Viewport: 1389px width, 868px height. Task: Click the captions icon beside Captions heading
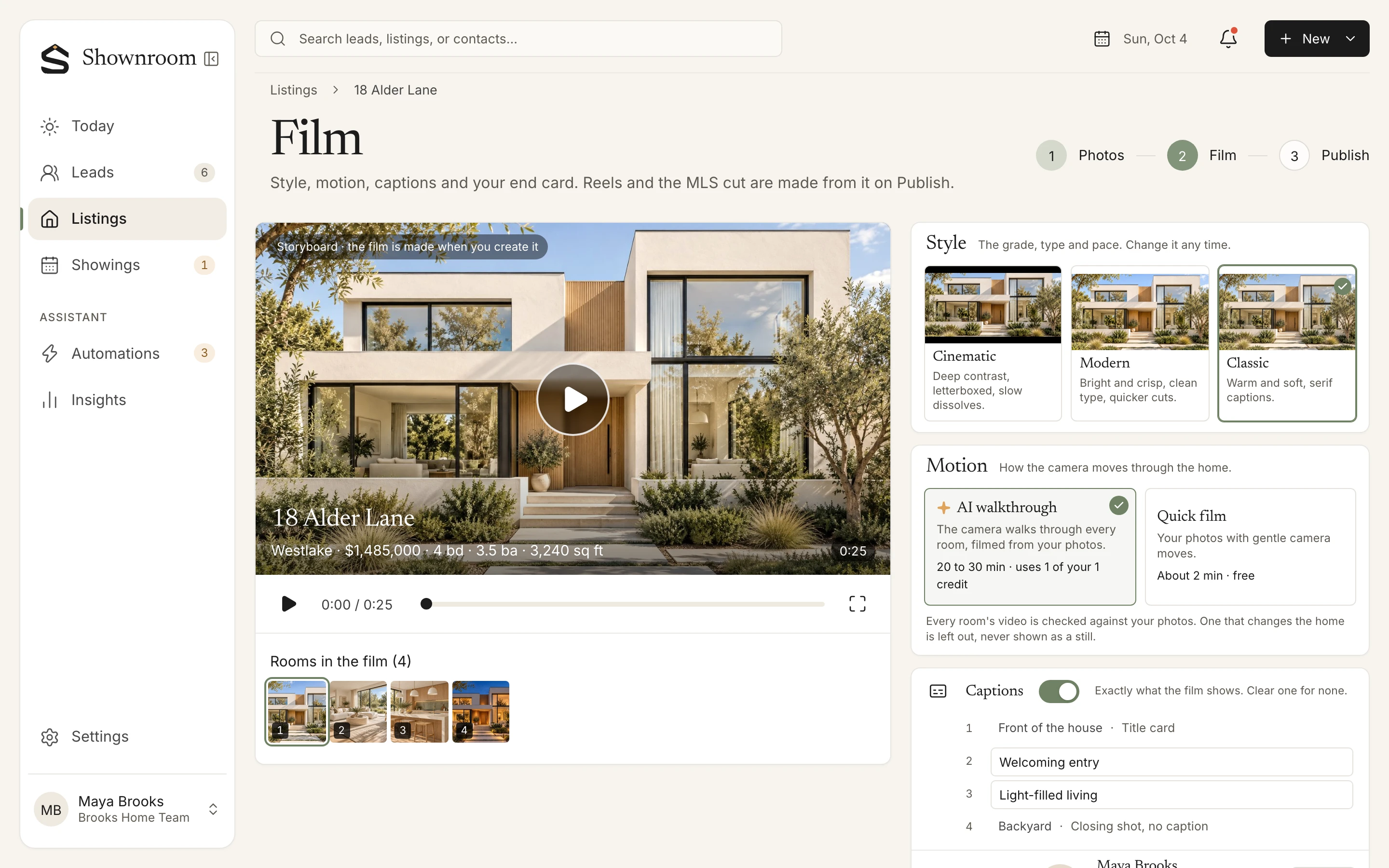tap(938, 691)
